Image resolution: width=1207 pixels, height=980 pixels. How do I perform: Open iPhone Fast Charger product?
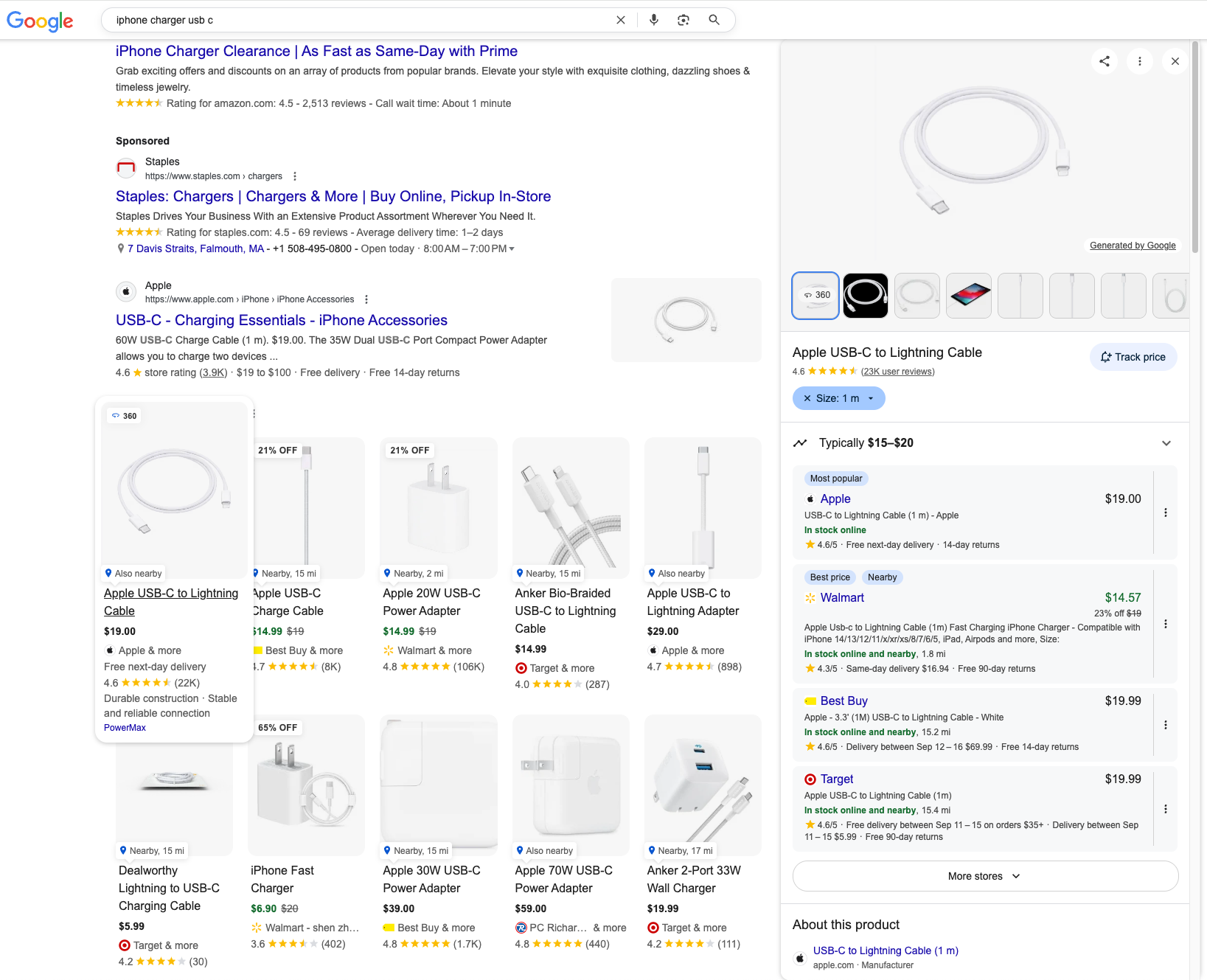click(282, 879)
